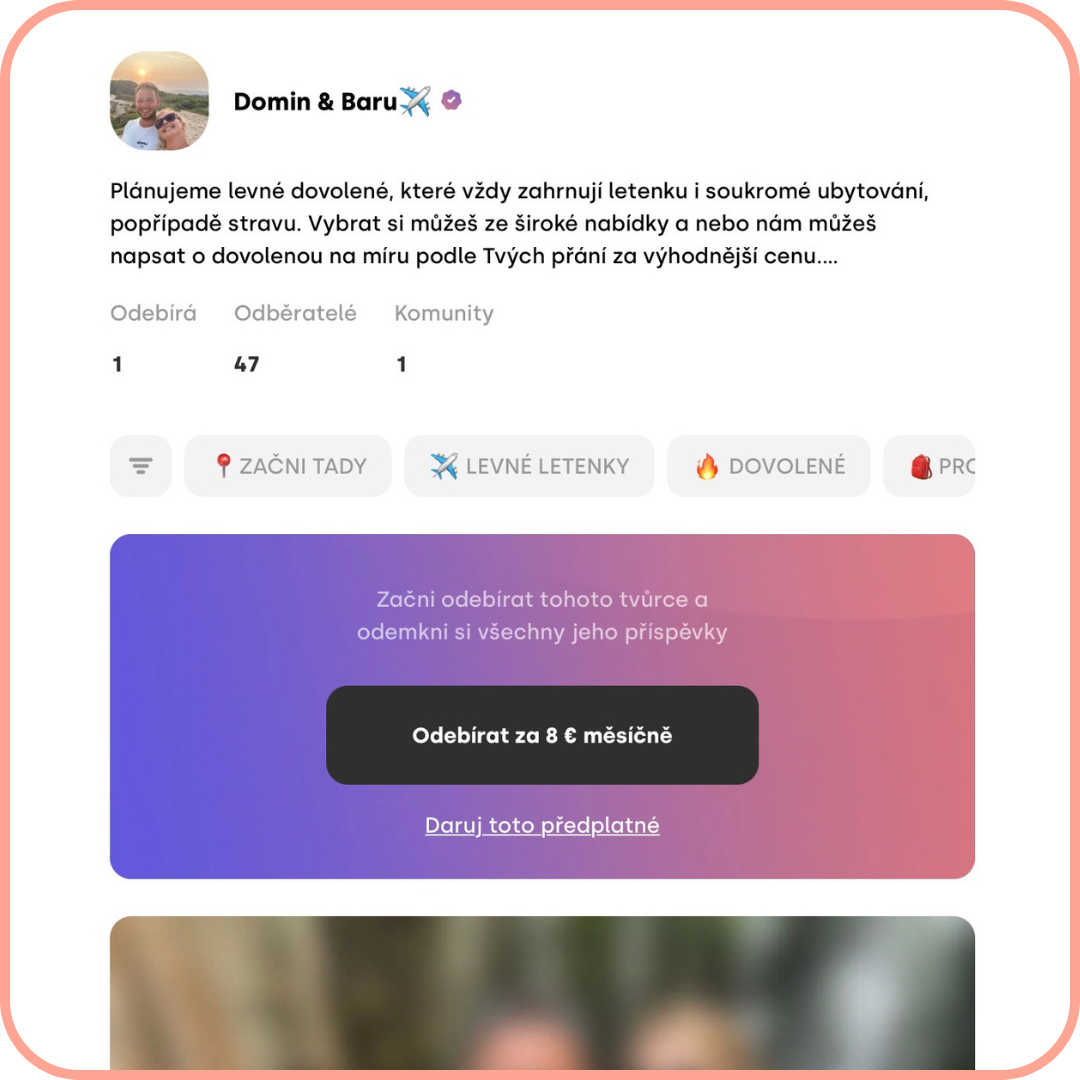Select the partially visible PRO category tab
The height and width of the screenshot is (1080, 1080).
[929, 466]
